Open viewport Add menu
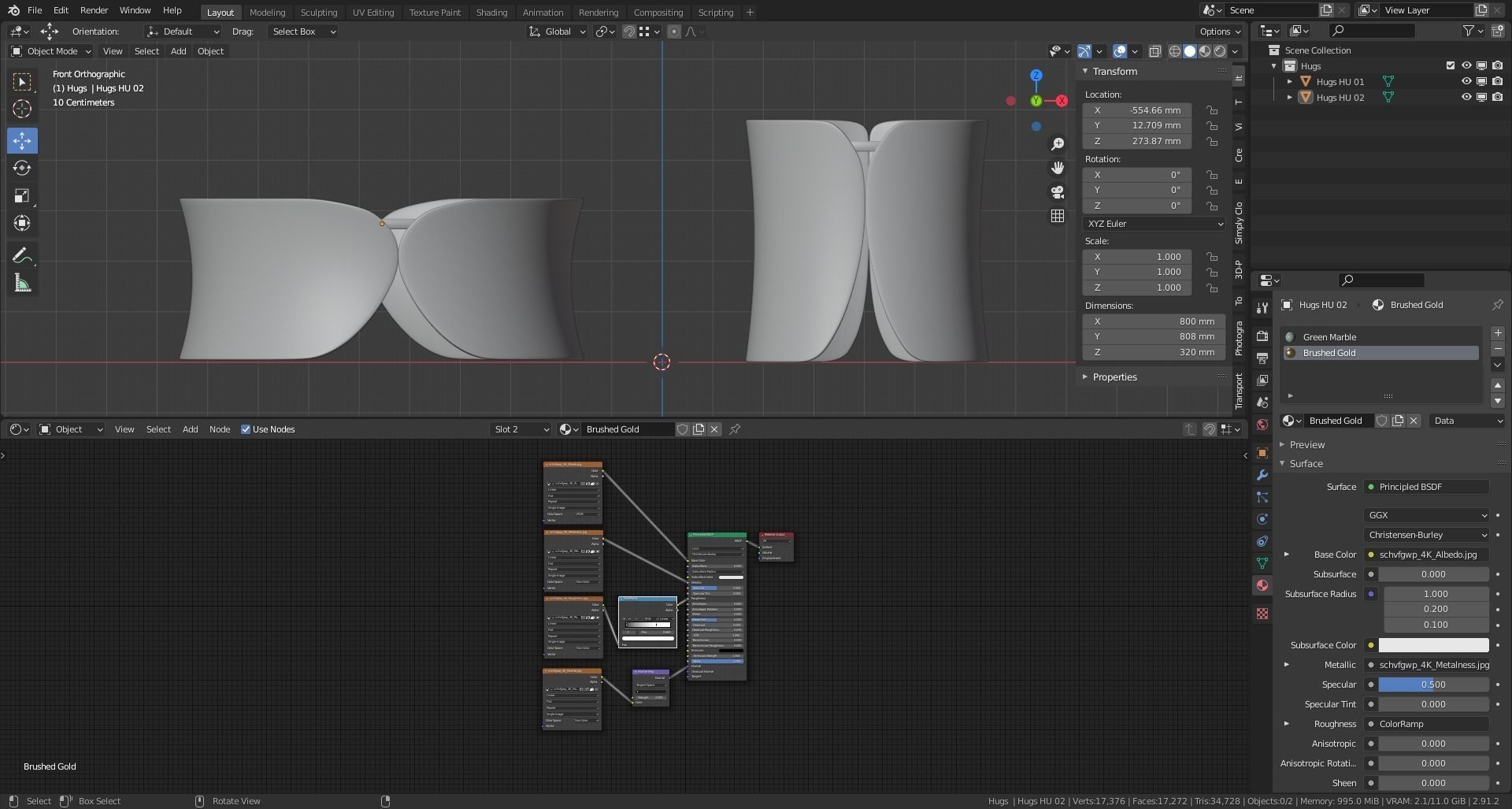The height and width of the screenshot is (809, 1512). coord(179,51)
